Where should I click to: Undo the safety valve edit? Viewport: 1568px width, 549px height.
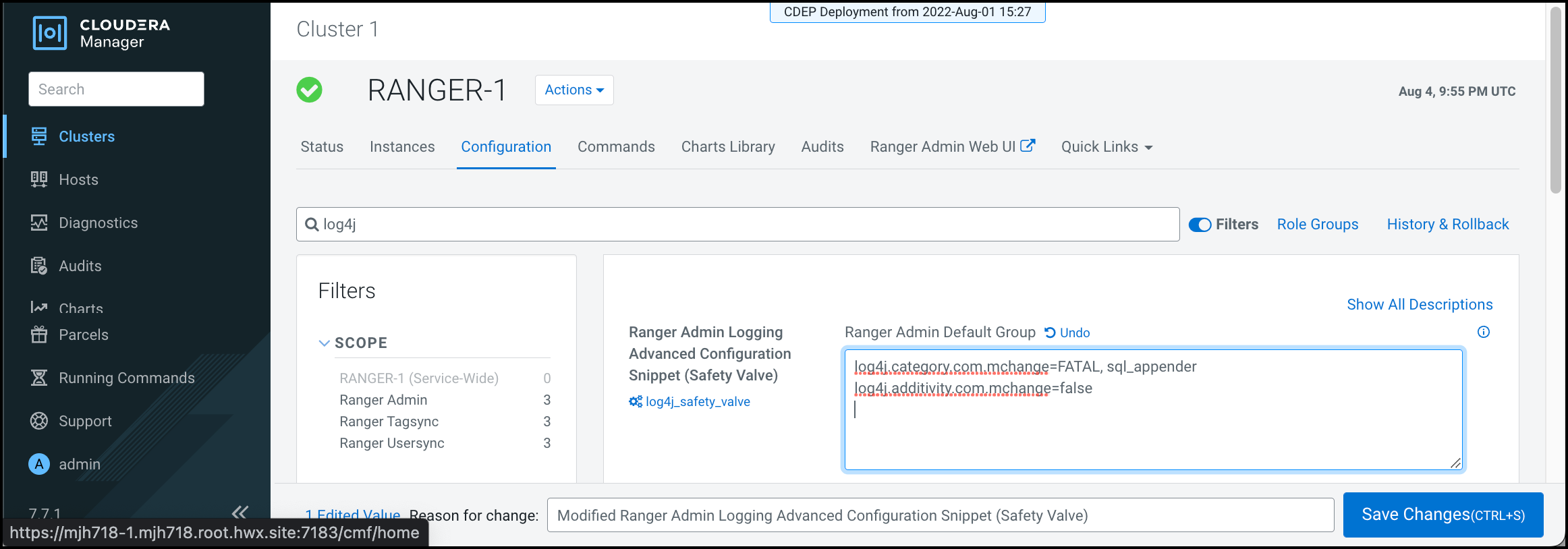1067,333
